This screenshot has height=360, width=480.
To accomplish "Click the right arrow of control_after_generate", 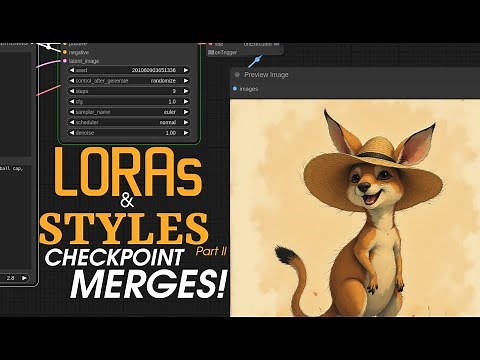I will coord(186,81).
